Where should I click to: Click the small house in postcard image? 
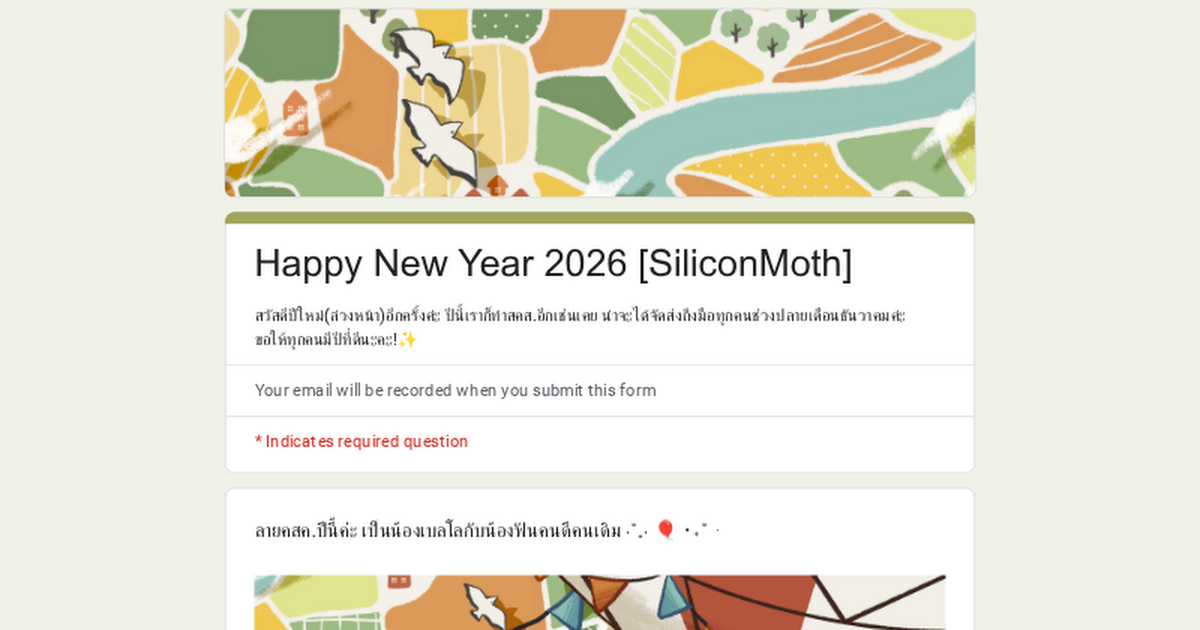pos(398,580)
